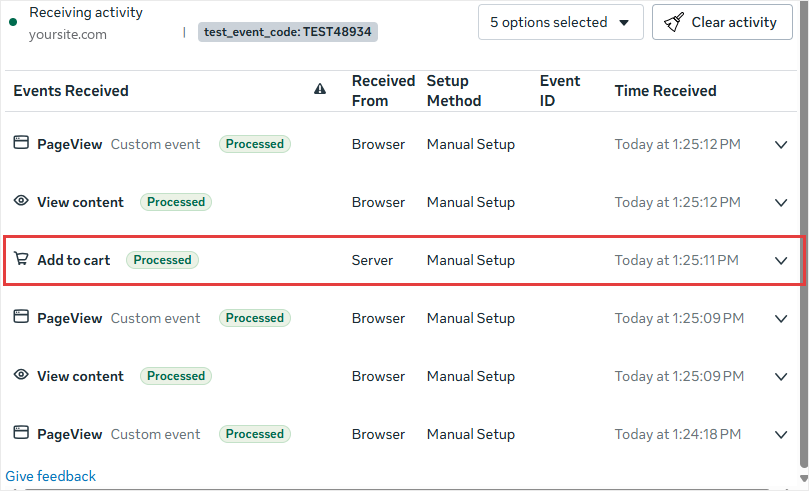Click the scroll down arrow of vertical scrollbar
This screenshot has height=491, width=809.
(804, 478)
